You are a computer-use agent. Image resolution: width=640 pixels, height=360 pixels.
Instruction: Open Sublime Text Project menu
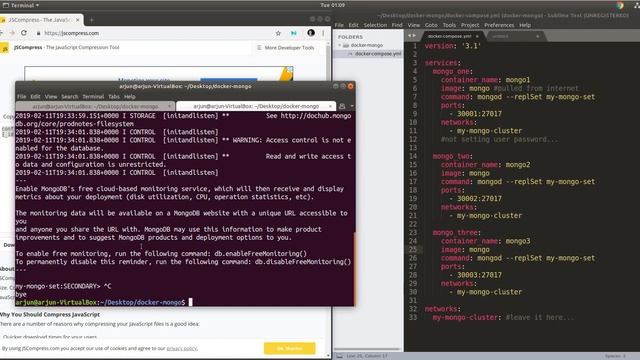[470, 25]
